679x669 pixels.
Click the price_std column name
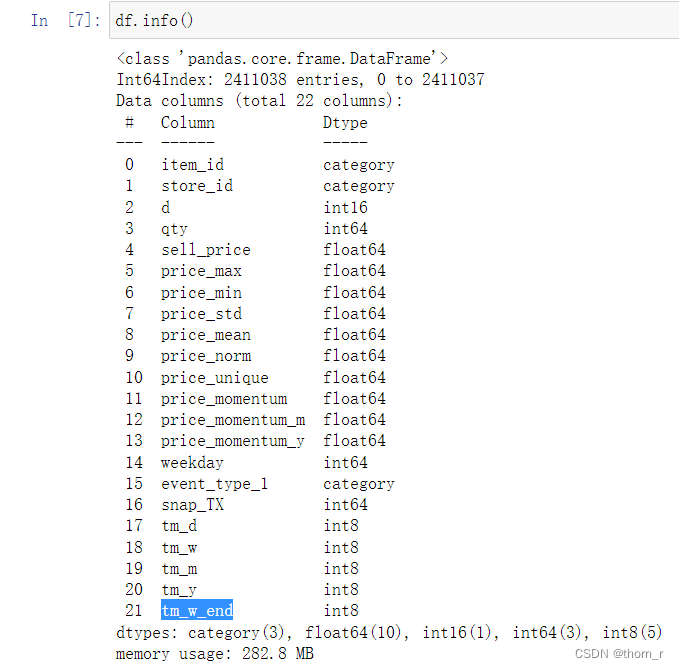click(x=201, y=314)
